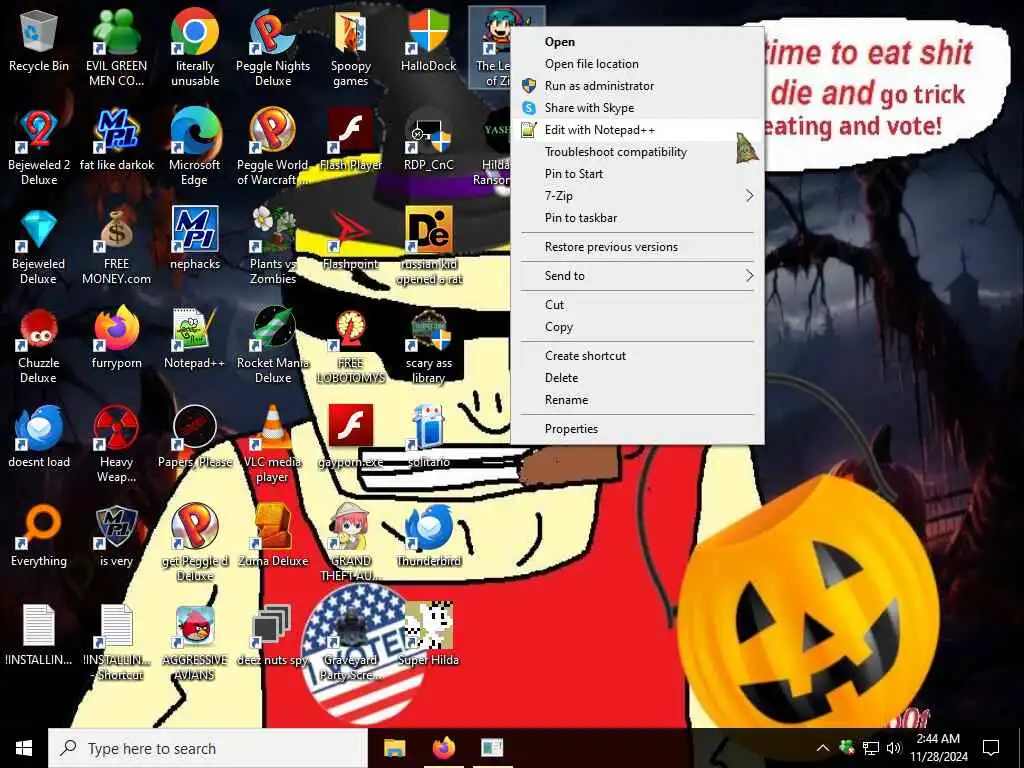Choose Restore previous versions
1024x768 pixels.
pyautogui.click(x=637, y=247)
